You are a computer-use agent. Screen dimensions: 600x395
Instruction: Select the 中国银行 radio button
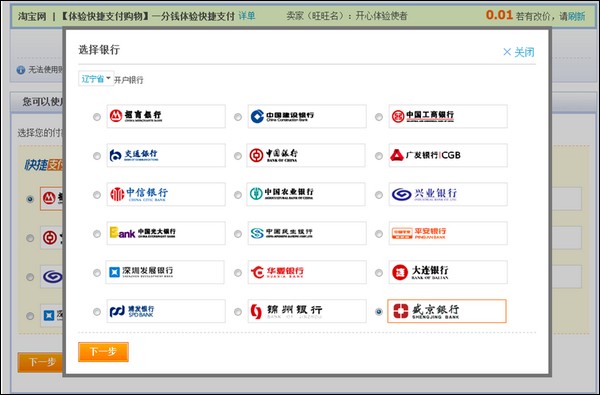[238, 156]
